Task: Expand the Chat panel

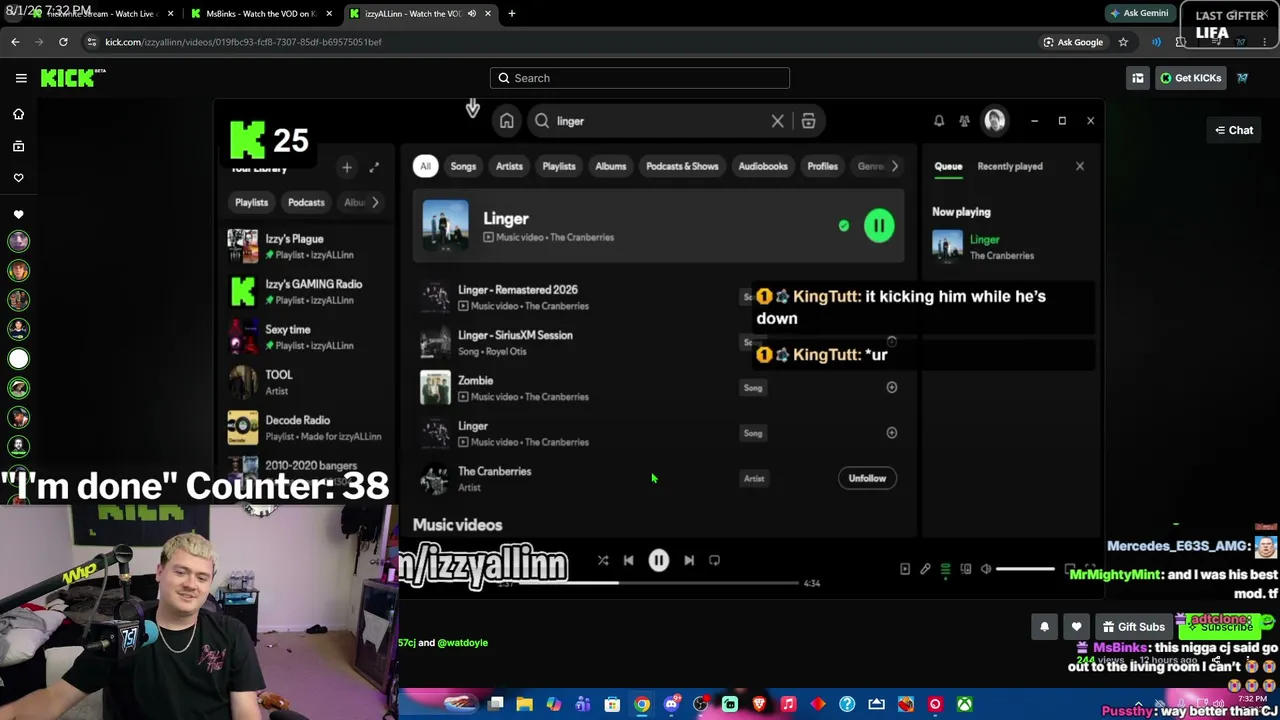Action: [x=1234, y=130]
